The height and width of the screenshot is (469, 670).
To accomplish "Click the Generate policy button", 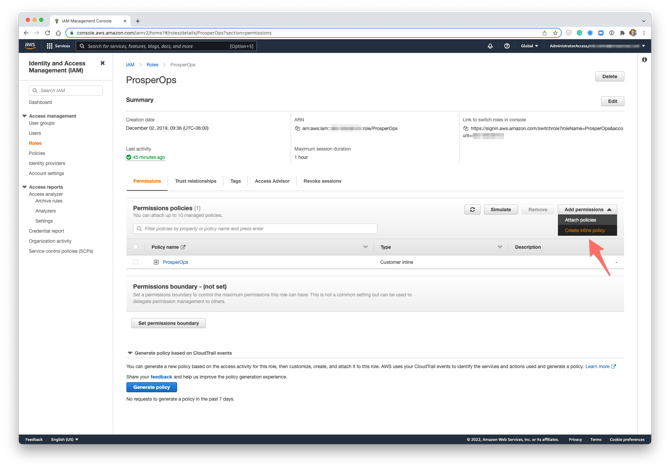I will click(152, 387).
